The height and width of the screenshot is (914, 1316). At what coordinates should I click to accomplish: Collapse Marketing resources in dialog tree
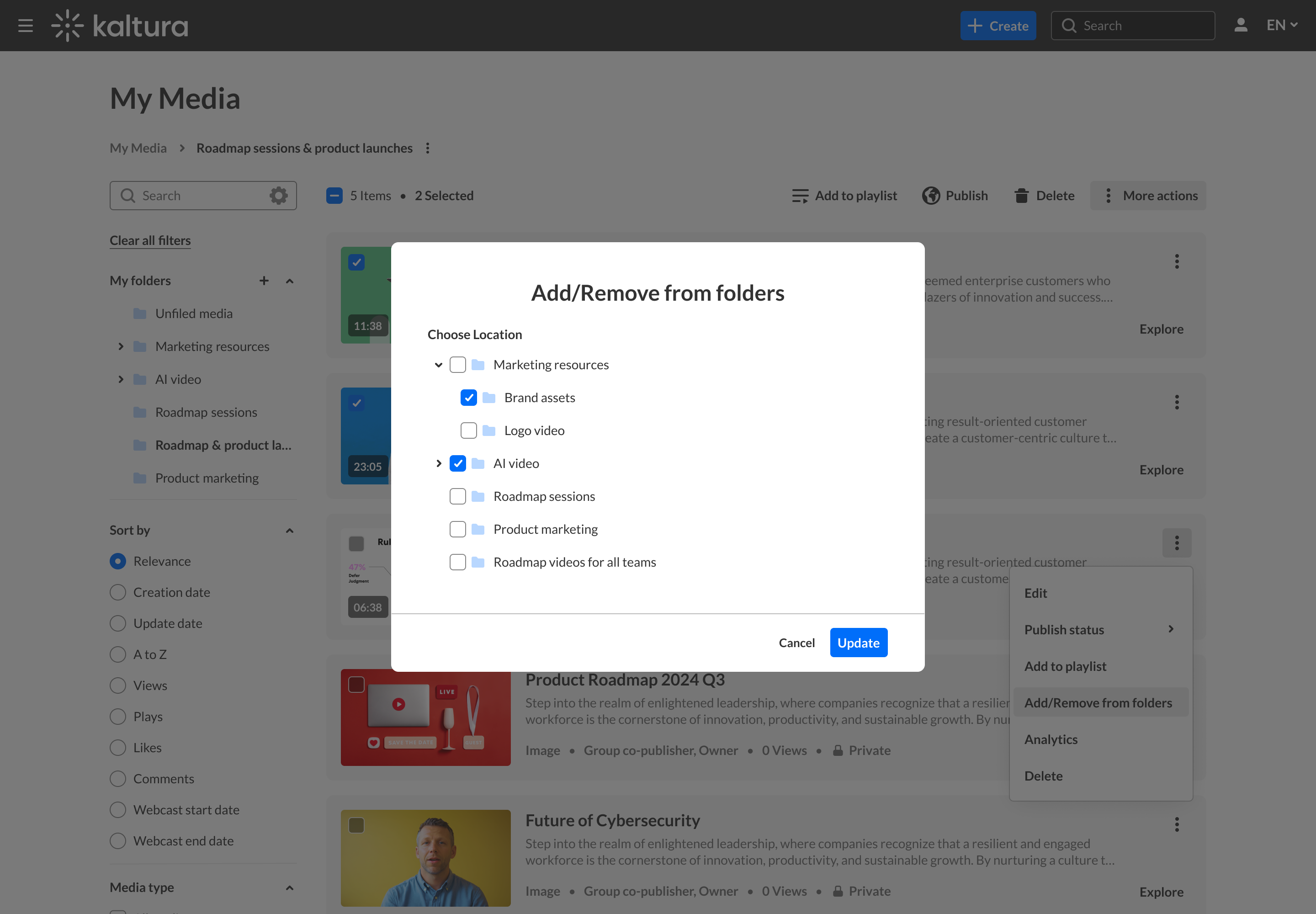(439, 365)
